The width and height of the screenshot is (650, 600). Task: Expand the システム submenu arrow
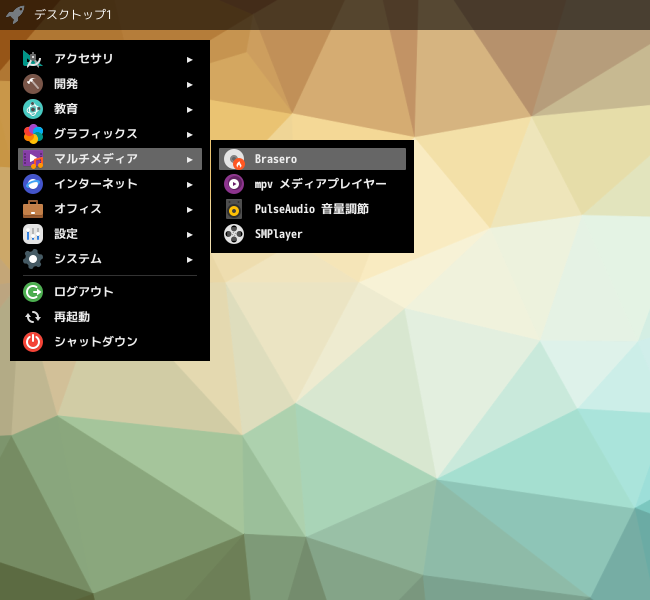click(x=189, y=260)
